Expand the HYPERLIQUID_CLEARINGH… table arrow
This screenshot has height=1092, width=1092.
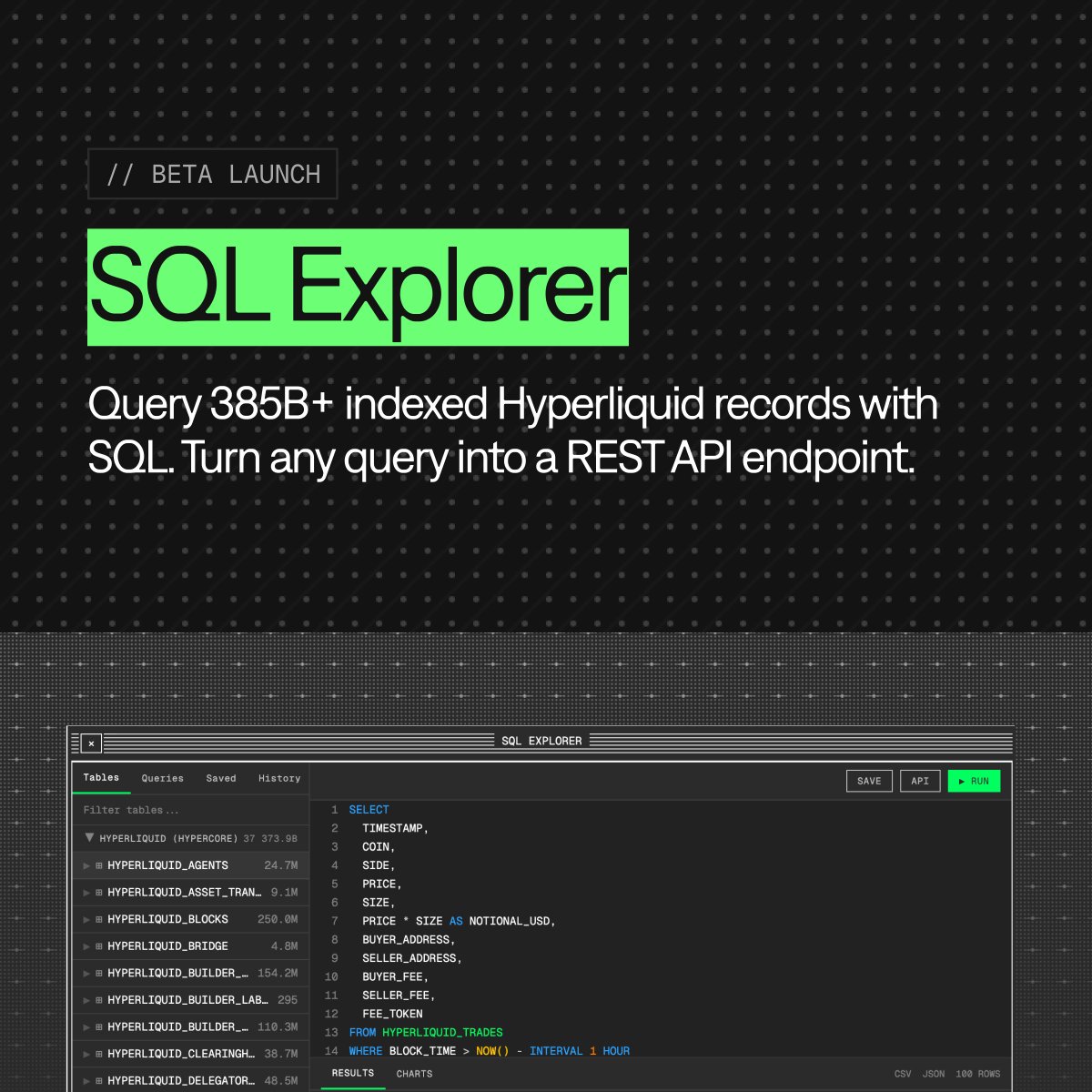coord(86,1054)
